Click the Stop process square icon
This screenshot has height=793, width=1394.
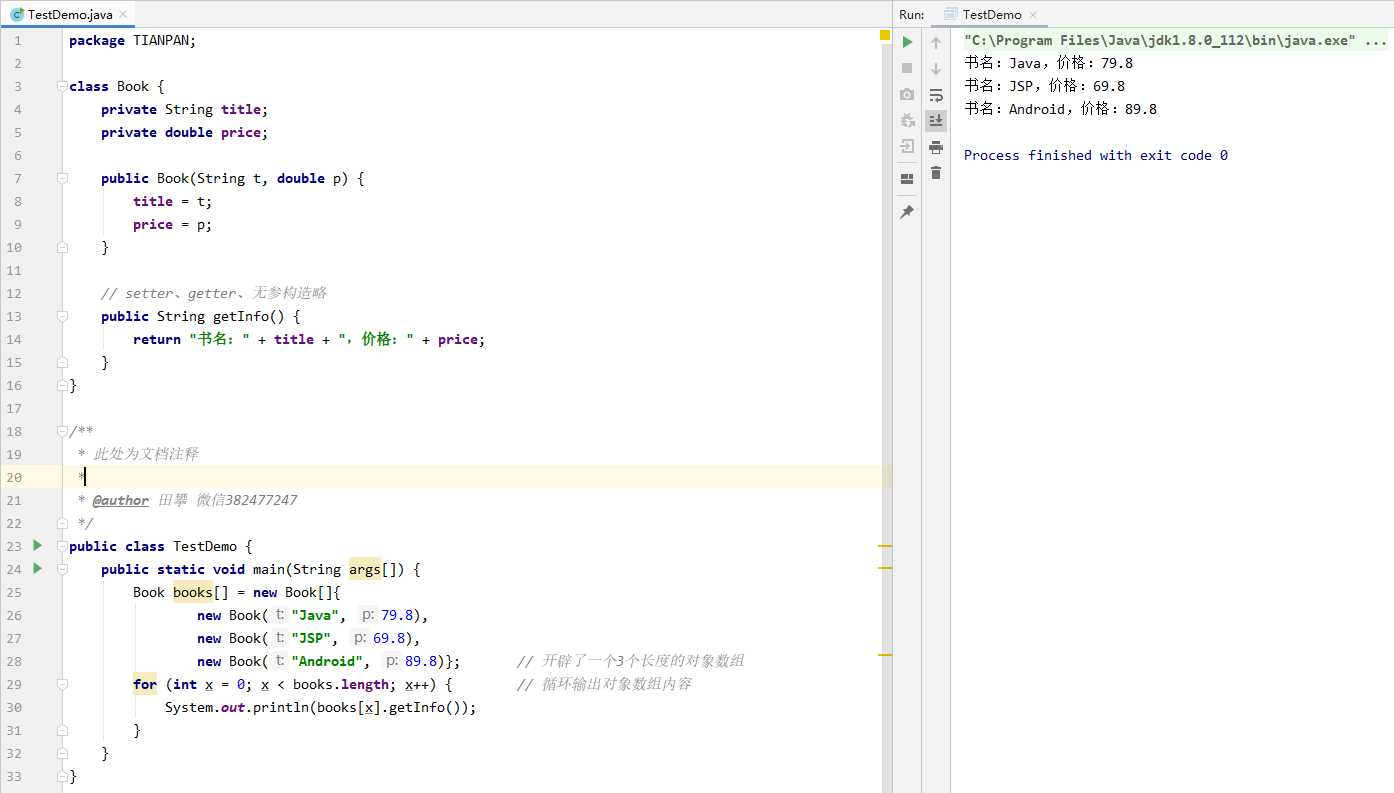tap(907, 68)
